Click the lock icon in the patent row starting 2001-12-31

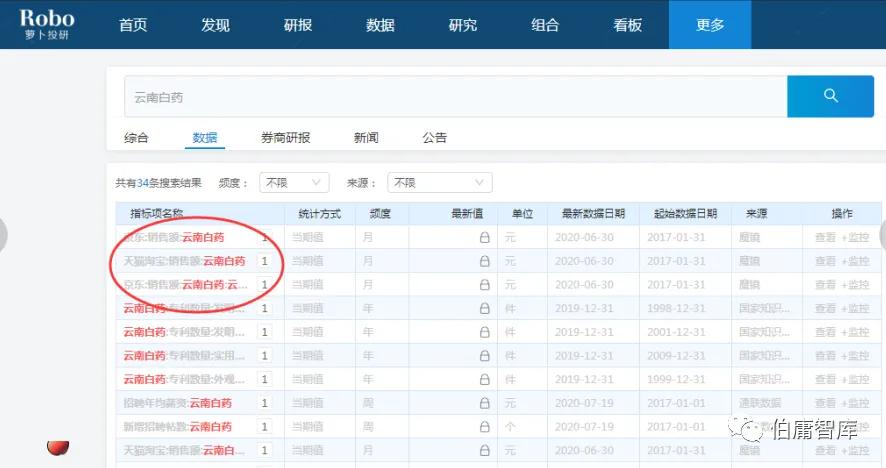(484, 332)
